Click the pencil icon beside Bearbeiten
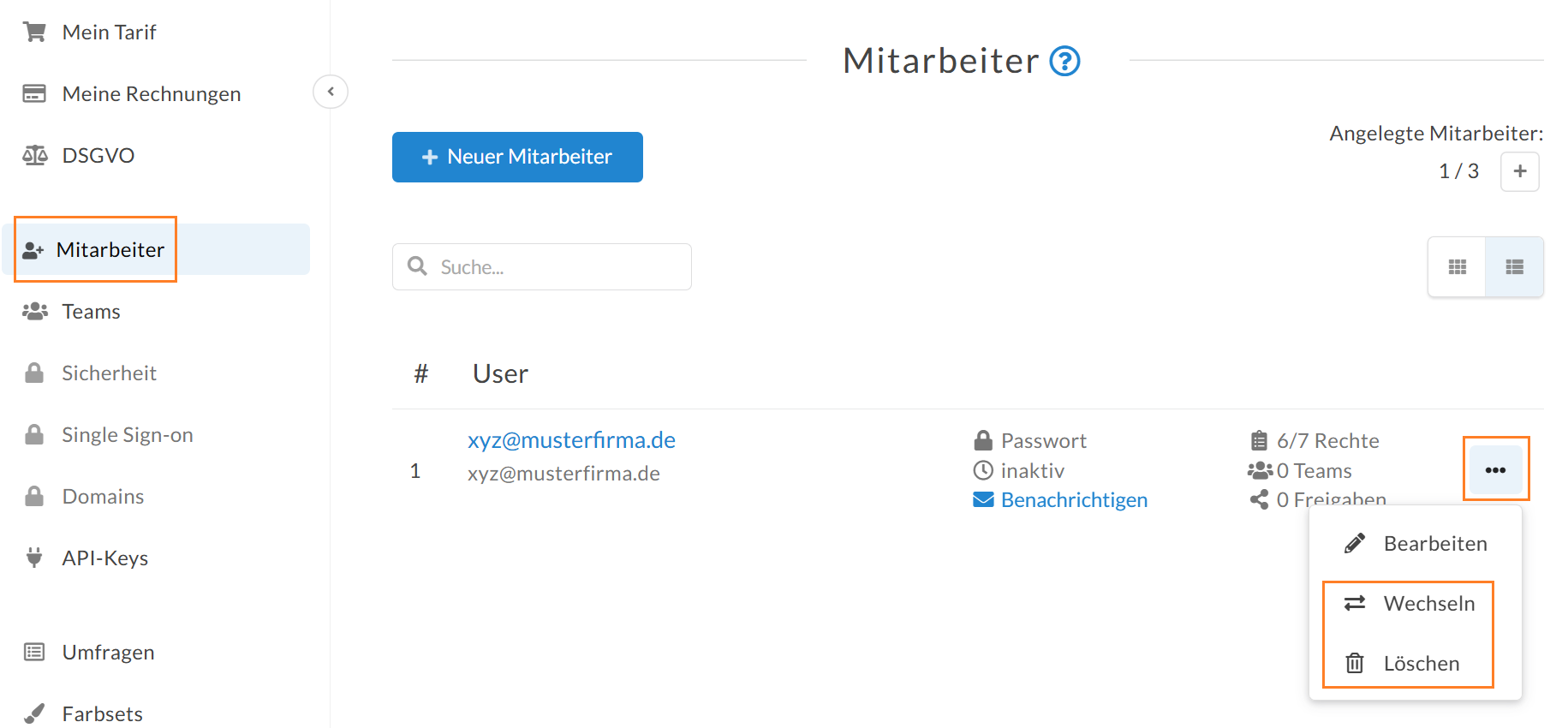 [x=1354, y=544]
